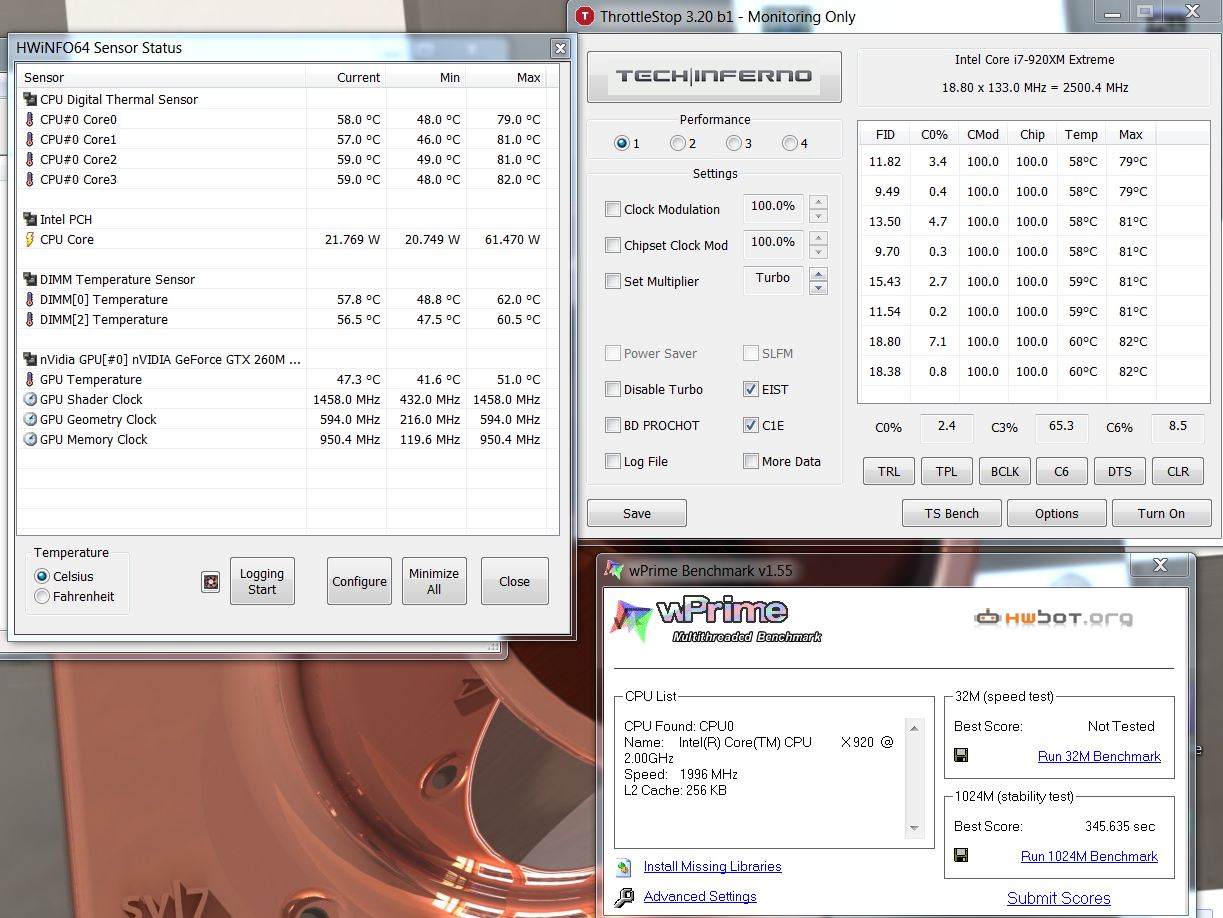Click the Min column header in HWiNFO64

point(426,78)
